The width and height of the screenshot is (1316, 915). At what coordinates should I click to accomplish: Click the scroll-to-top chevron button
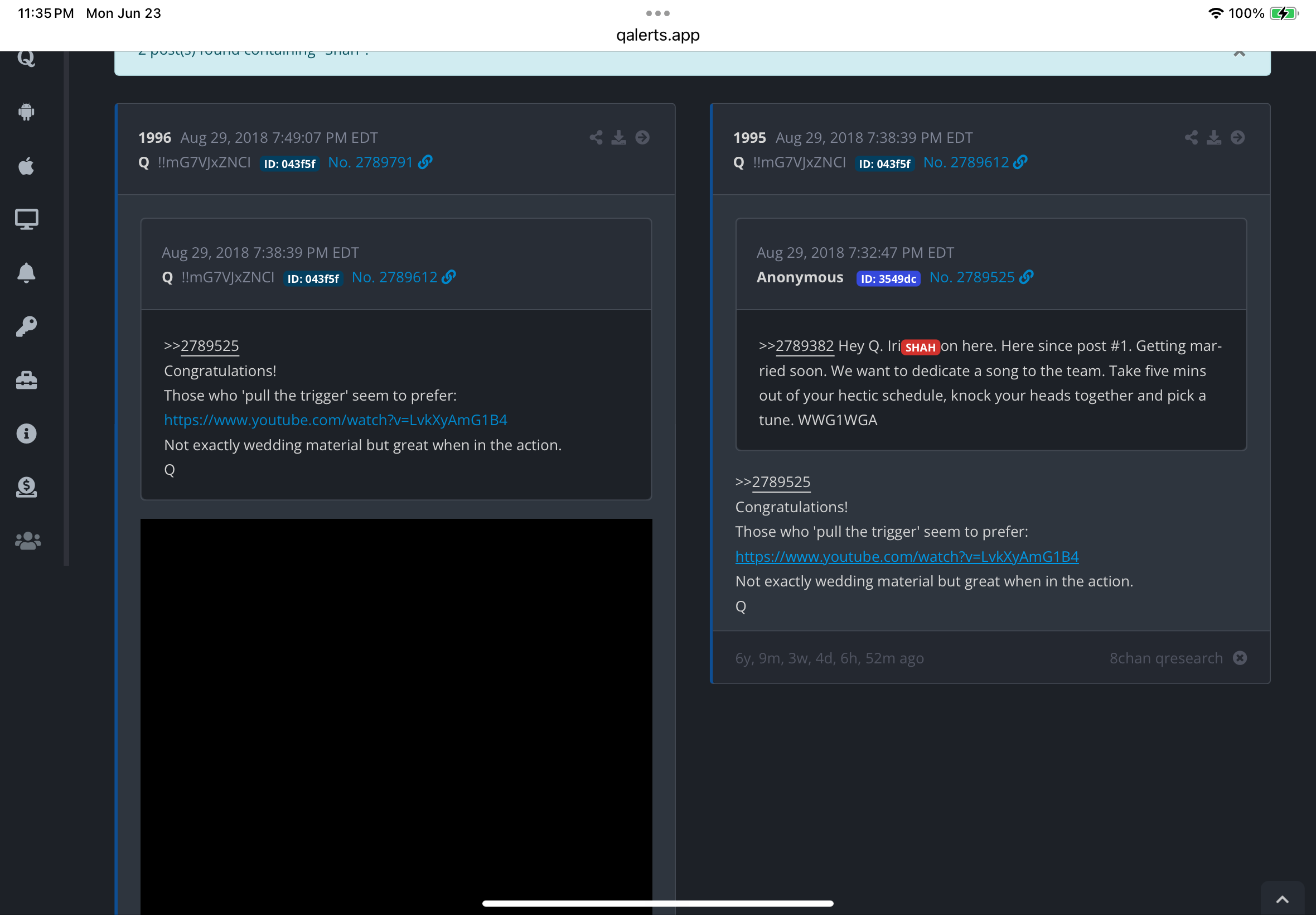[1282, 899]
